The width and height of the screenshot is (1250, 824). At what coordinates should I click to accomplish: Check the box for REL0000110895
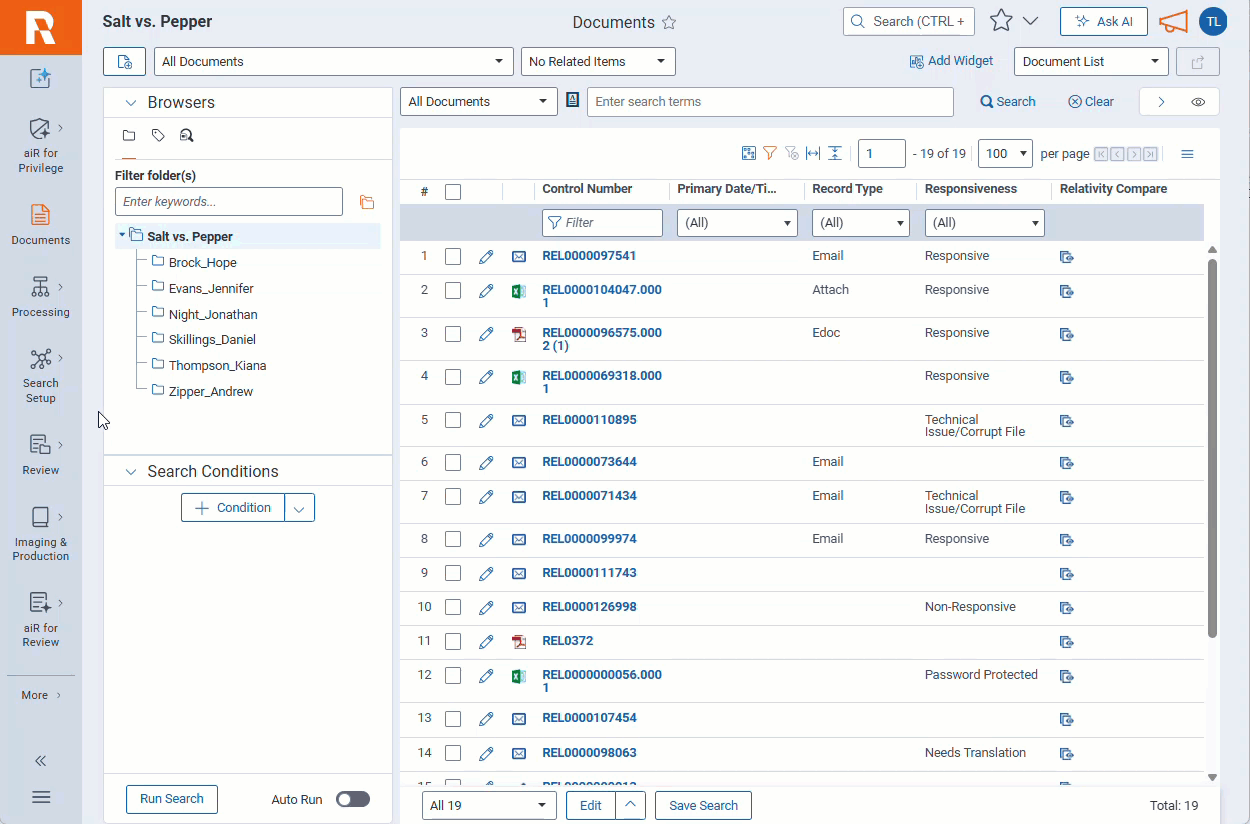453,420
